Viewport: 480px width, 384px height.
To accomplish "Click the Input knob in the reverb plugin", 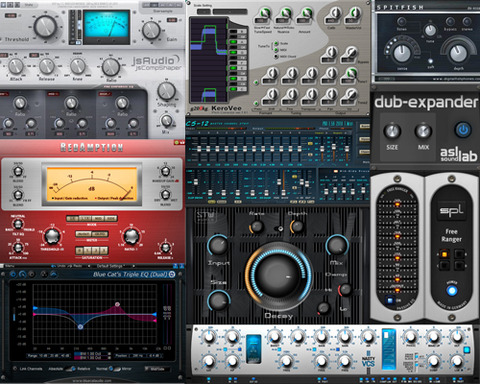I will [x=218, y=245].
